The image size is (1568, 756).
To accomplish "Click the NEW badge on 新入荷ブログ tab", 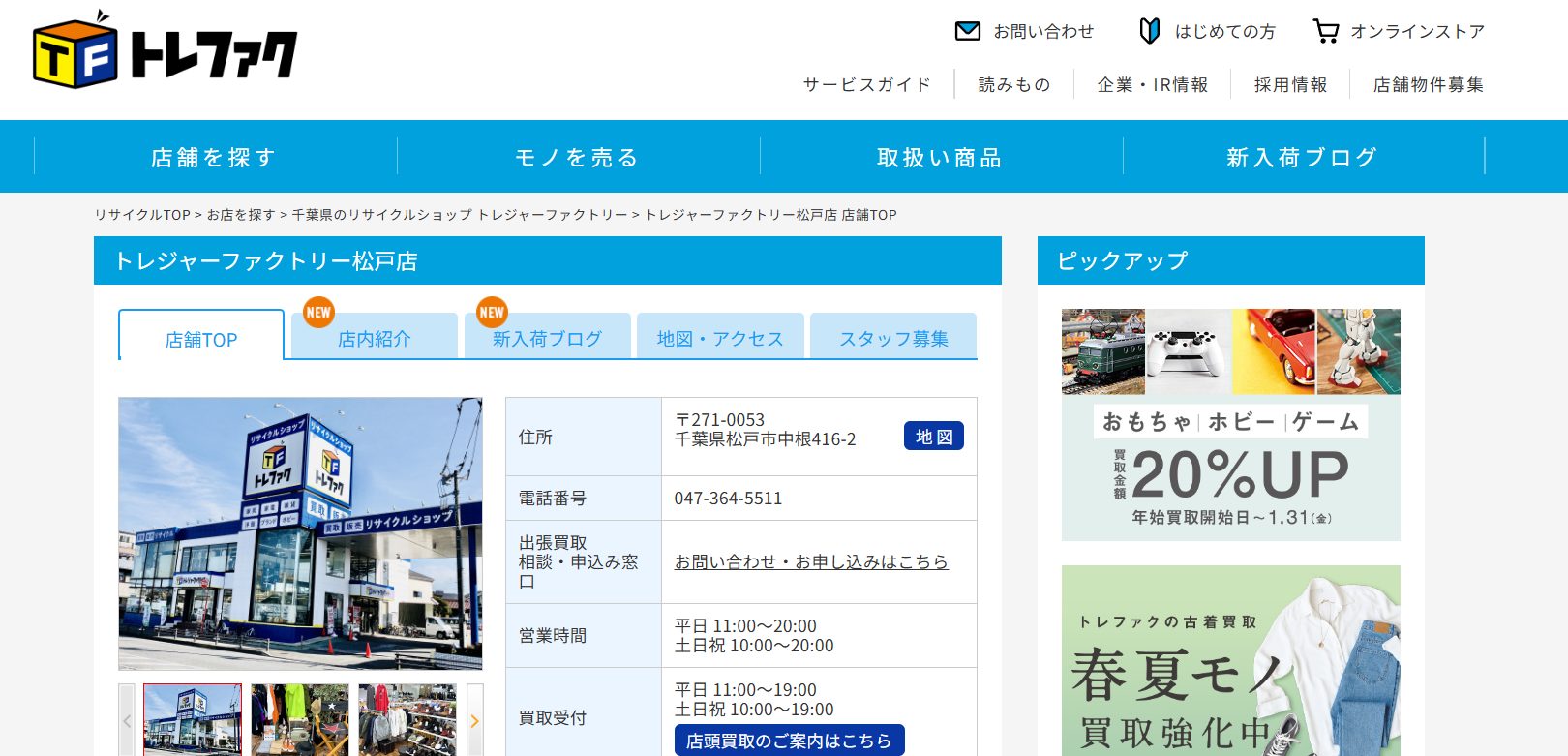I will [x=492, y=312].
